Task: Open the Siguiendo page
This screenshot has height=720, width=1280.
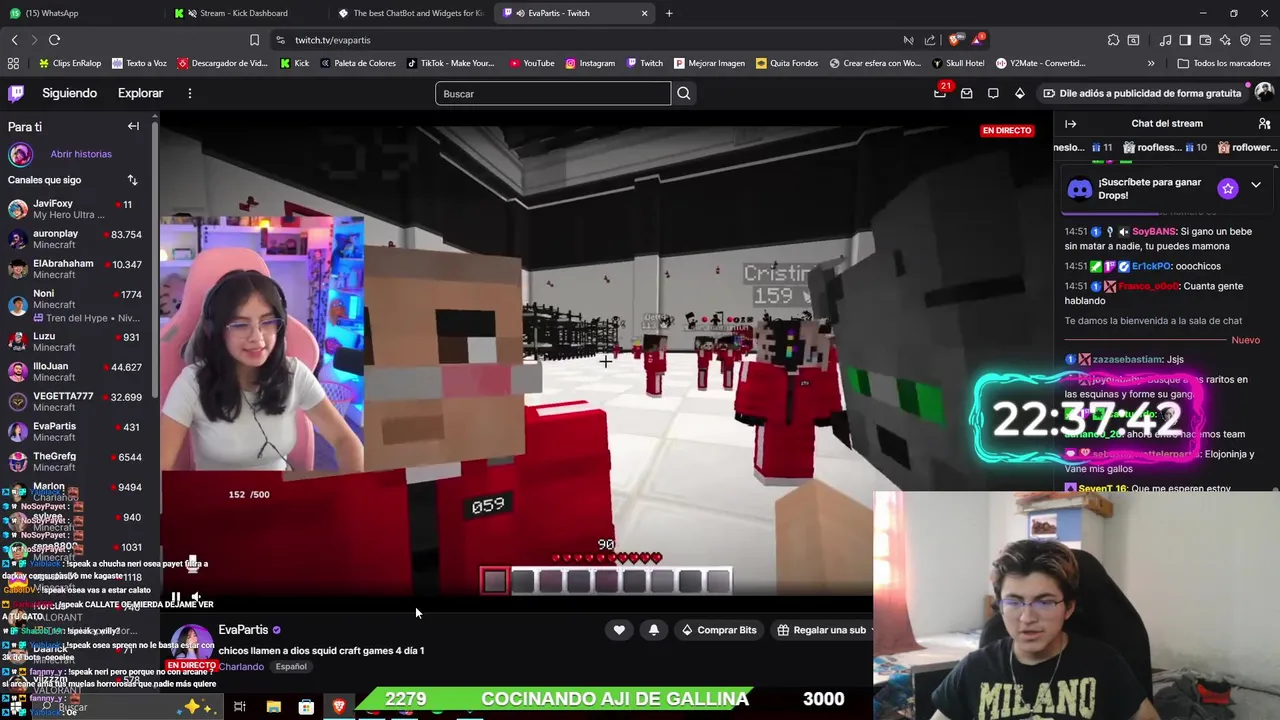Action: (x=69, y=93)
